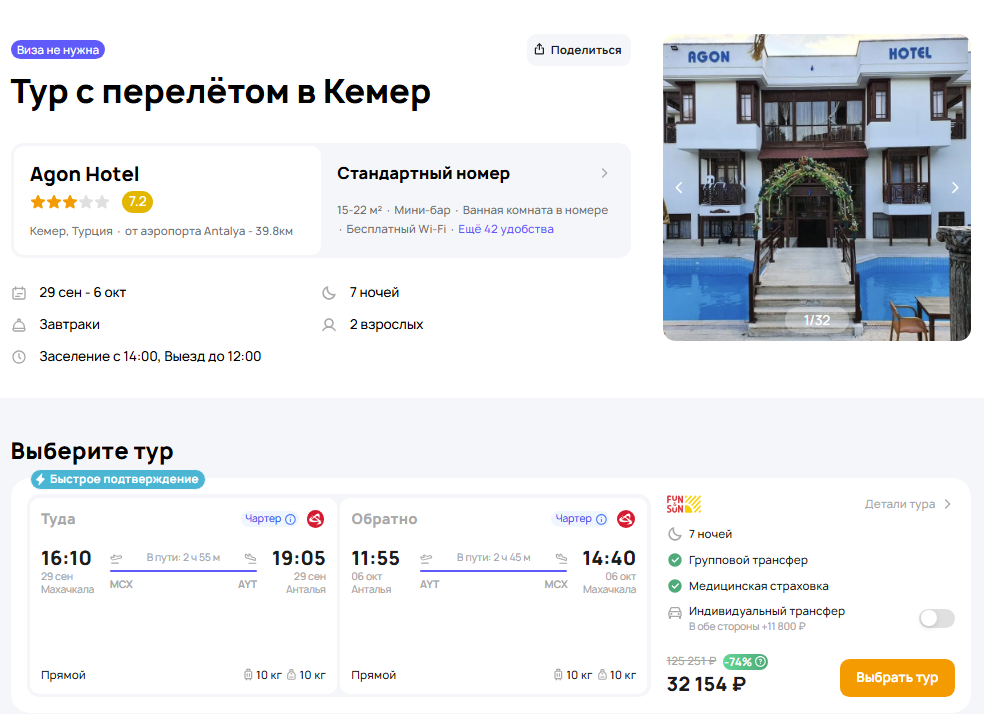Click the crossed-out price 125 251 ₽

[691, 661]
